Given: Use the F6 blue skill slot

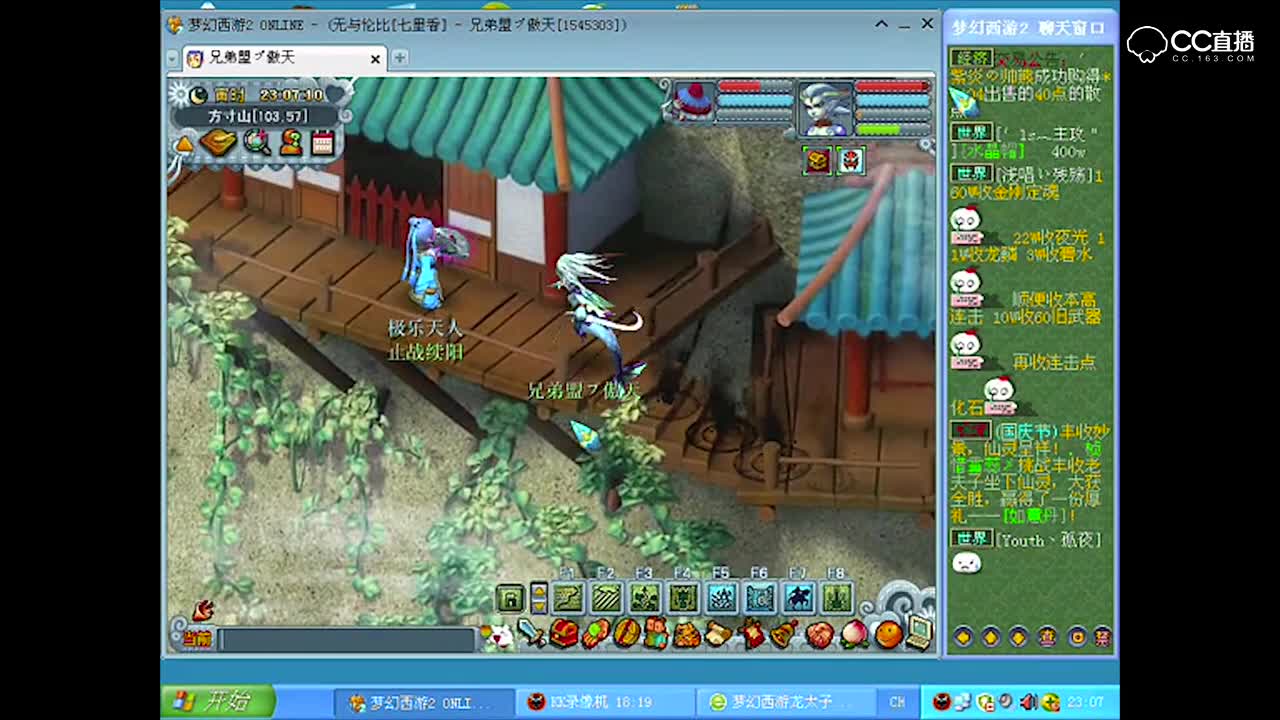Looking at the screenshot, I should click(760, 598).
